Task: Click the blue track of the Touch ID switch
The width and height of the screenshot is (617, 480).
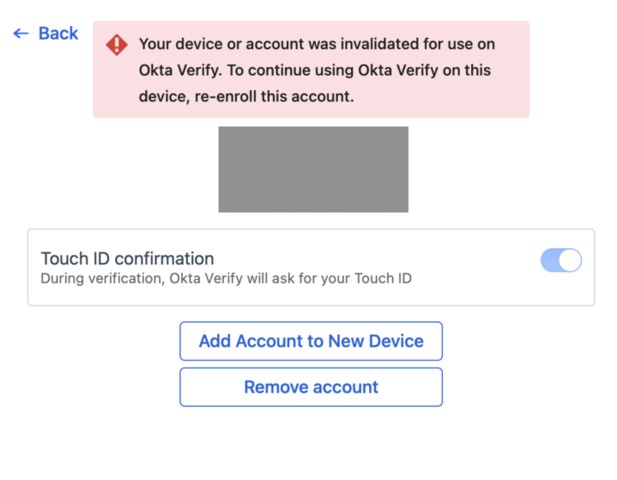Action: [549, 261]
